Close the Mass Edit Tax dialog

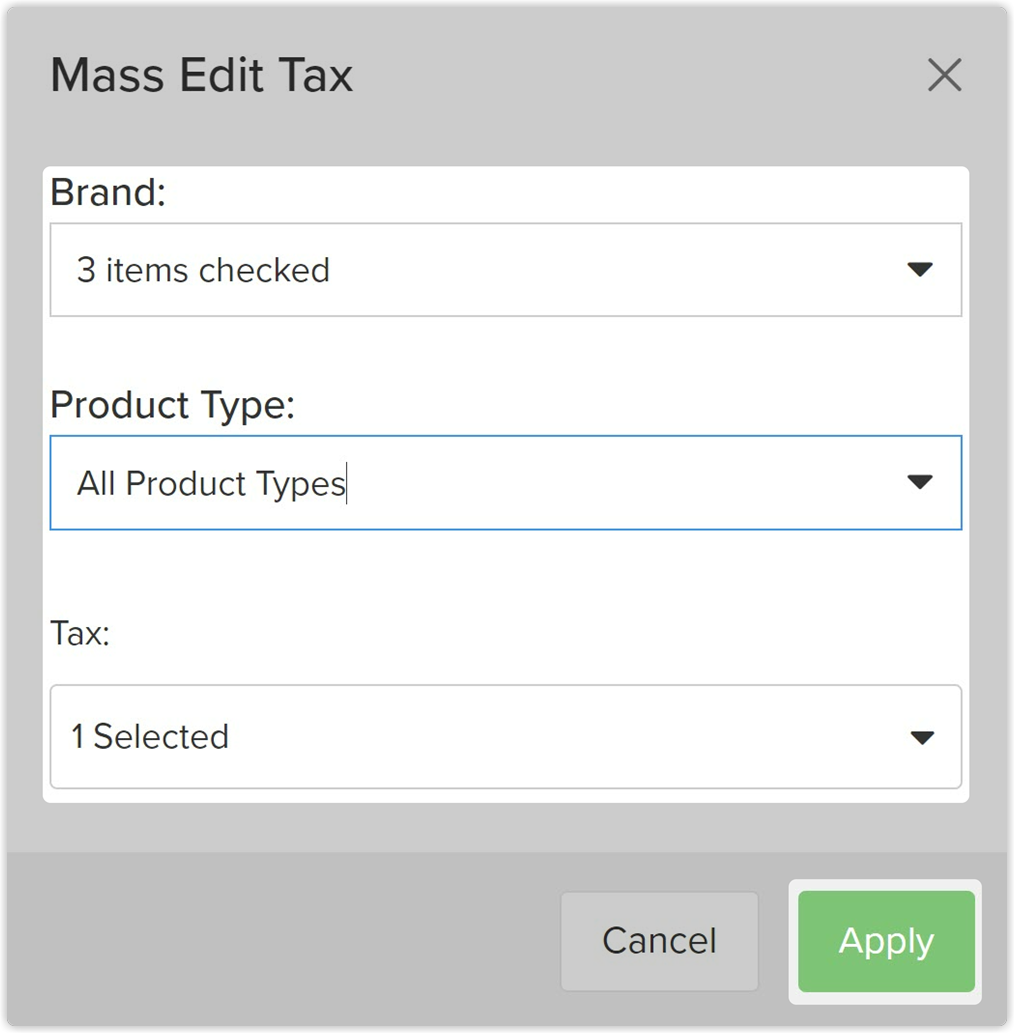(x=944, y=75)
